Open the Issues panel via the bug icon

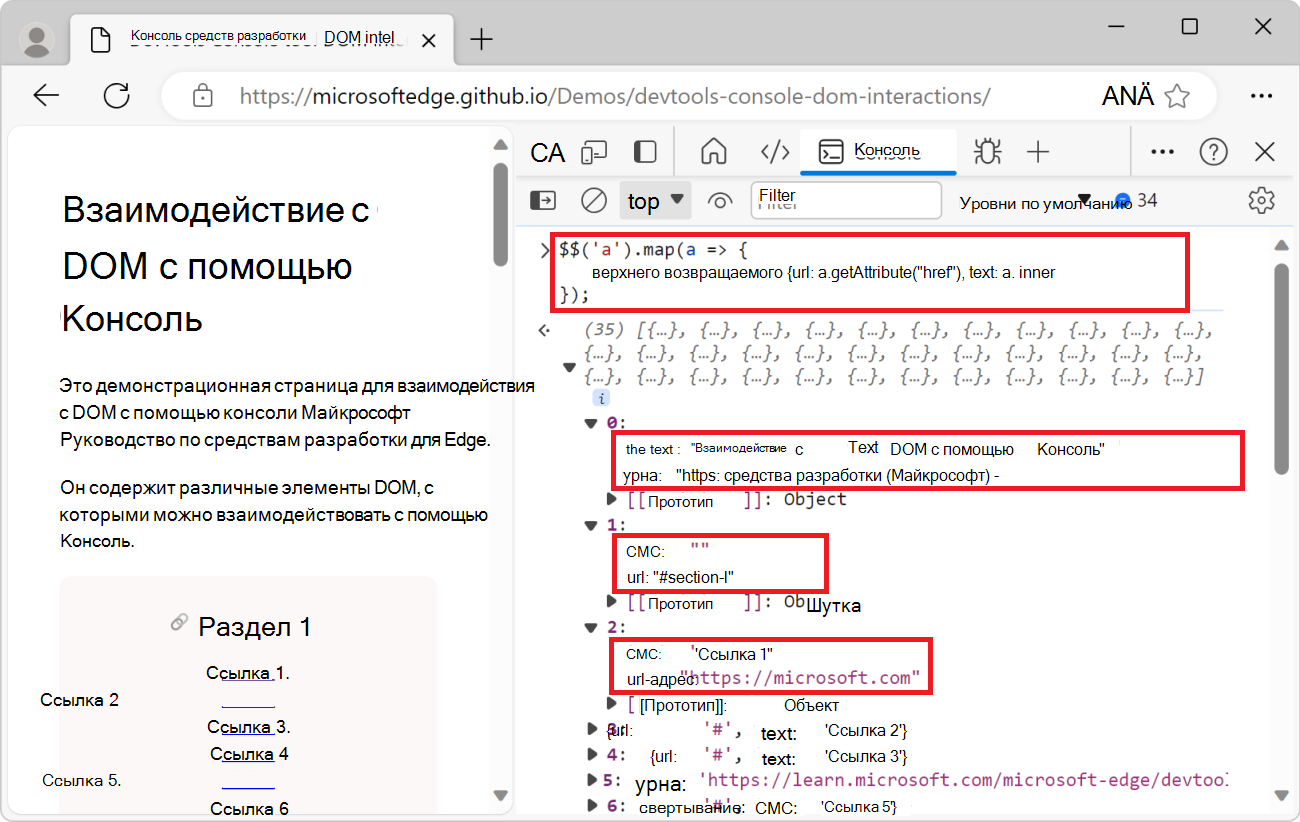tap(987, 152)
